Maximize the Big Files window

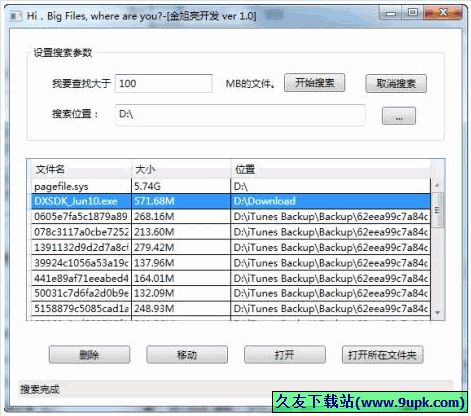point(413,13)
